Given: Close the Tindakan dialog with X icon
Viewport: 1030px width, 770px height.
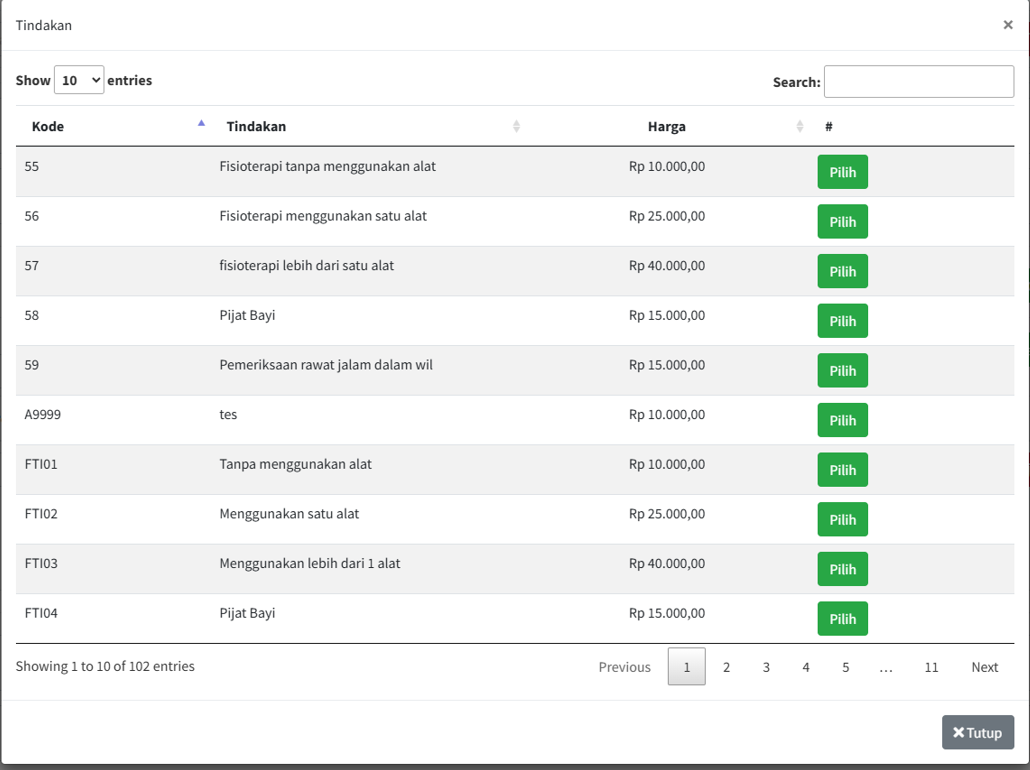Looking at the screenshot, I should (x=1007, y=25).
